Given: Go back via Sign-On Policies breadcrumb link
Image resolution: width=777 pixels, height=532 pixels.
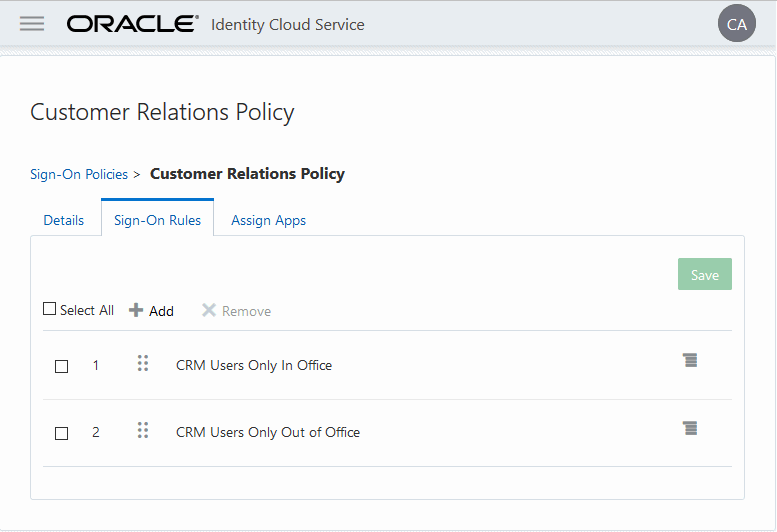Looking at the screenshot, I should pos(79,174).
